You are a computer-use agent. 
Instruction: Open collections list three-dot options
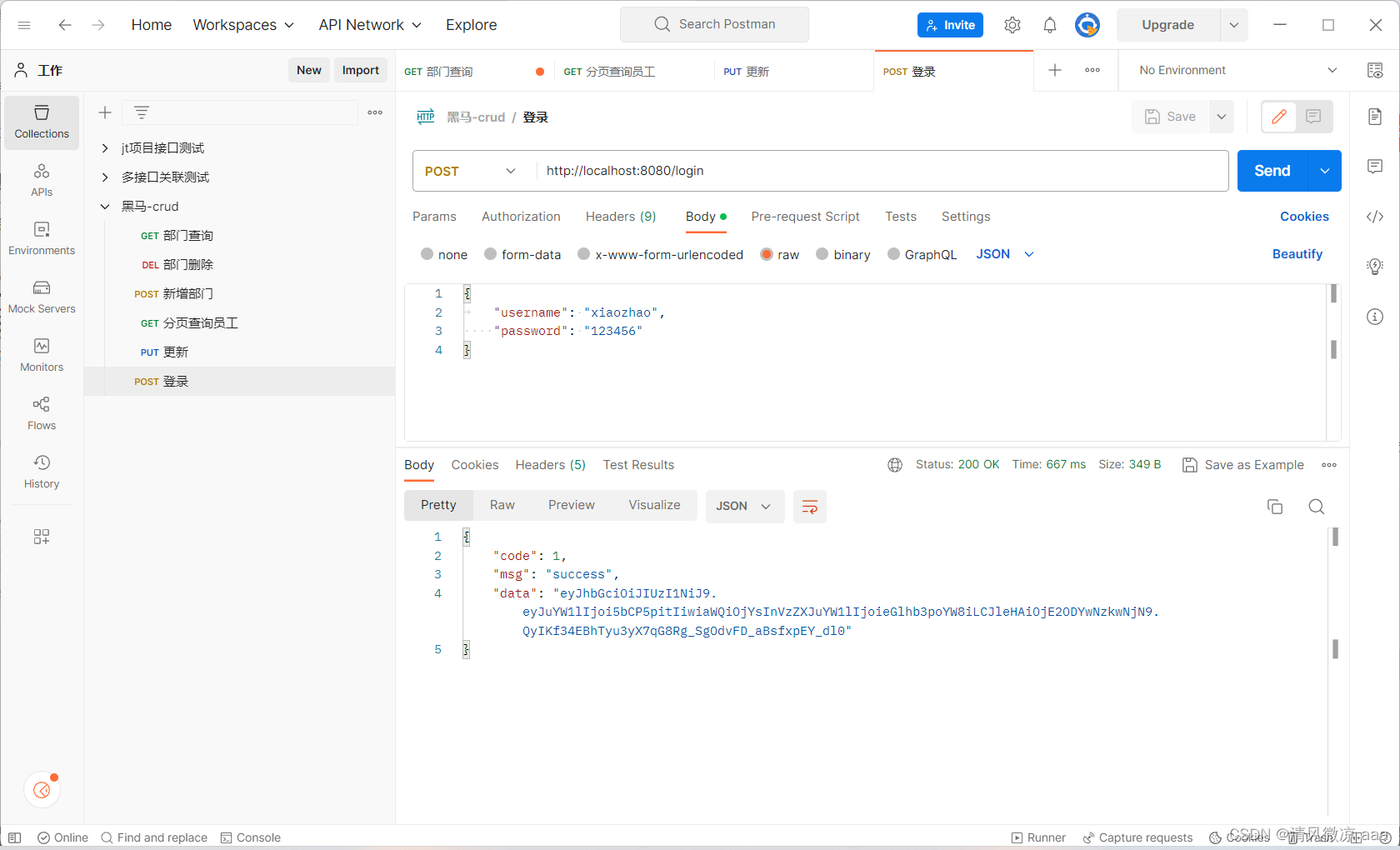pyautogui.click(x=375, y=112)
